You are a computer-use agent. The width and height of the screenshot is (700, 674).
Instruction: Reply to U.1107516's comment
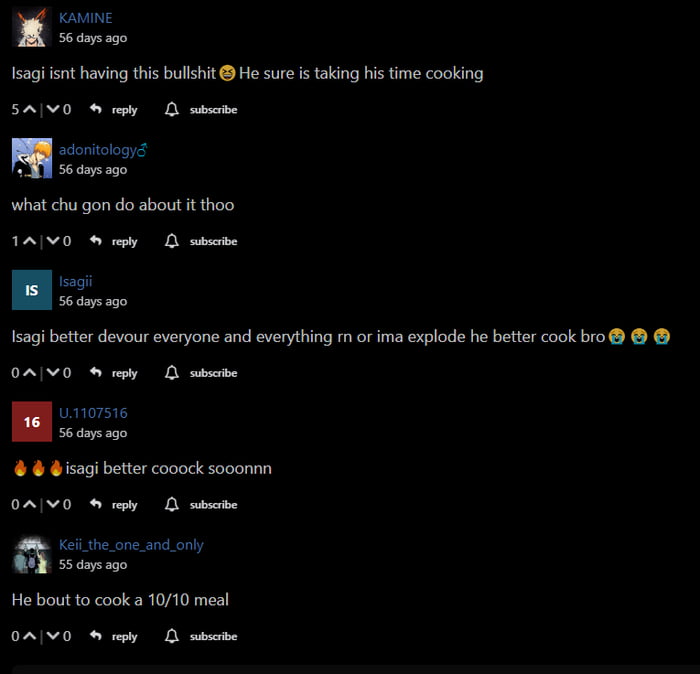tap(125, 505)
